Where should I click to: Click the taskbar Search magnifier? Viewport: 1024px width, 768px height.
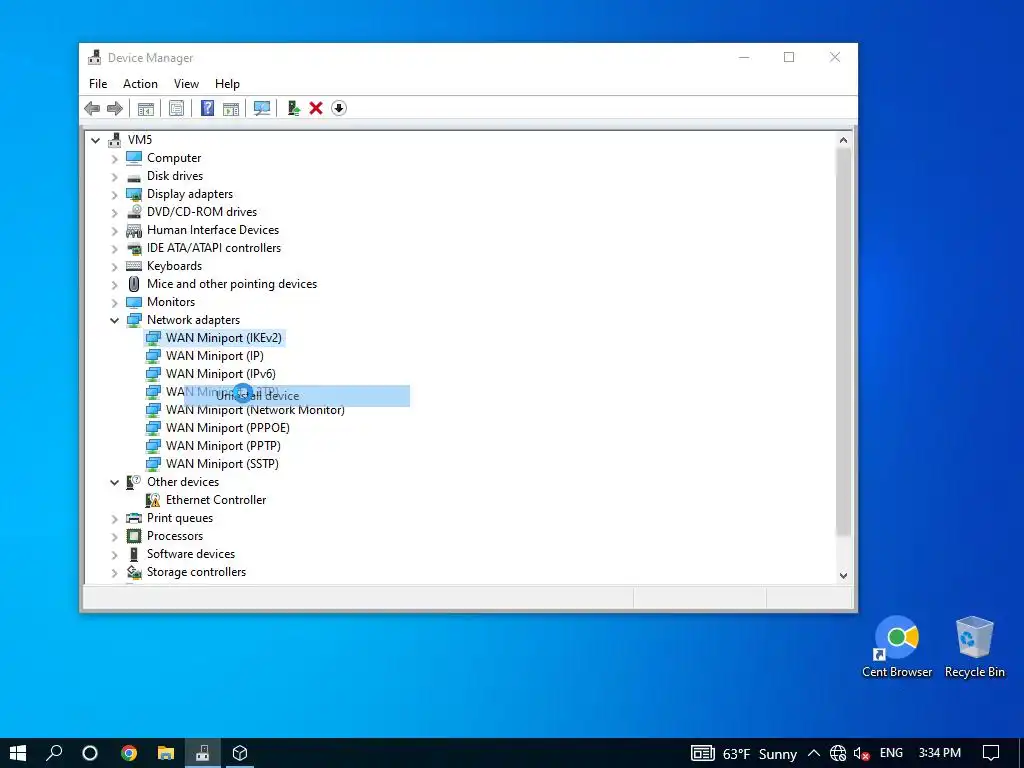(54, 753)
